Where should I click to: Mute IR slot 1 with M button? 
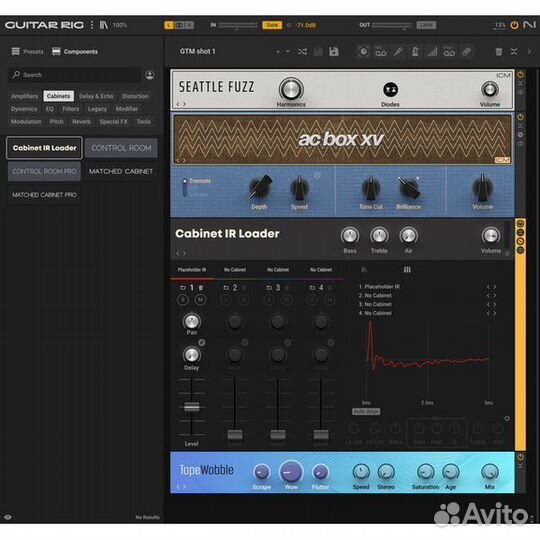click(x=200, y=300)
